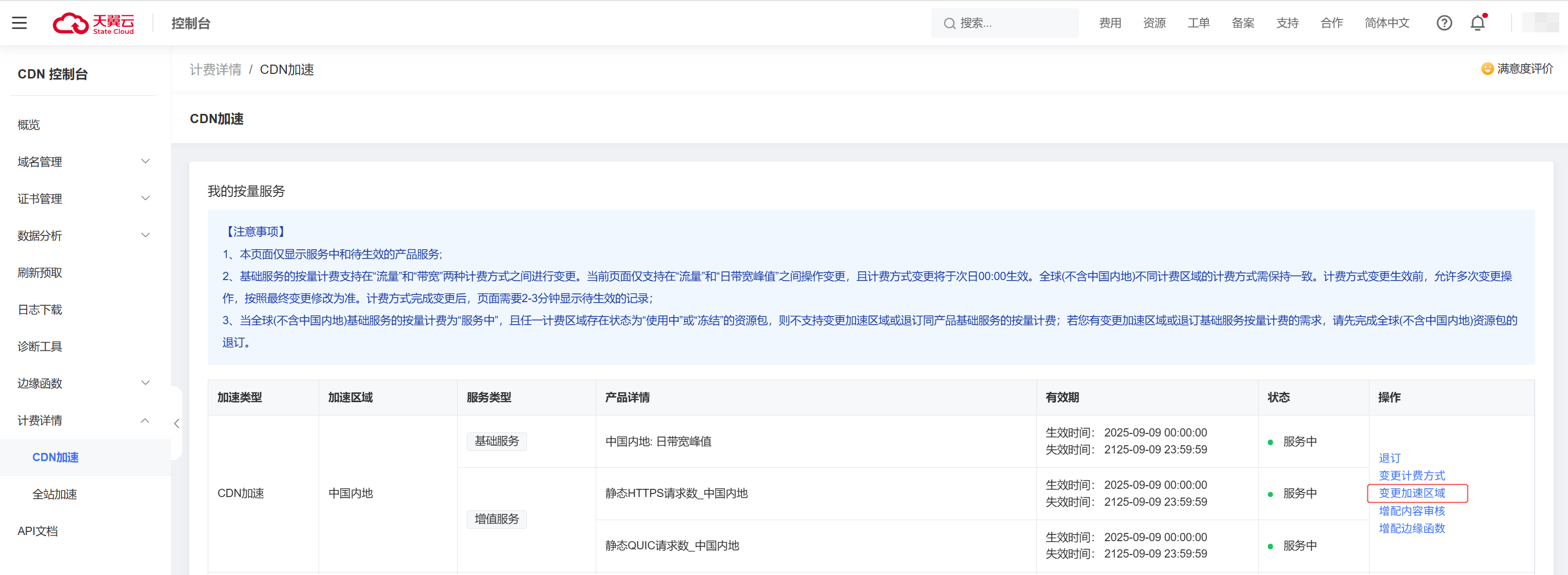Click the satisfaction smiley icon

1487,69
